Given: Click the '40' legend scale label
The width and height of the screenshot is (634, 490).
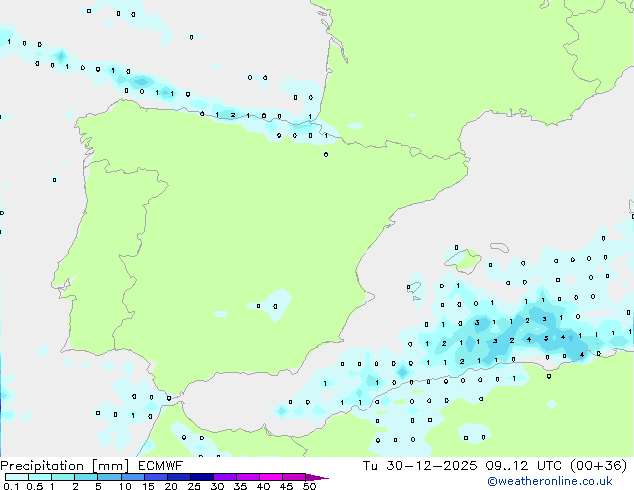Looking at the screenshot, I should tap(263, 486).
